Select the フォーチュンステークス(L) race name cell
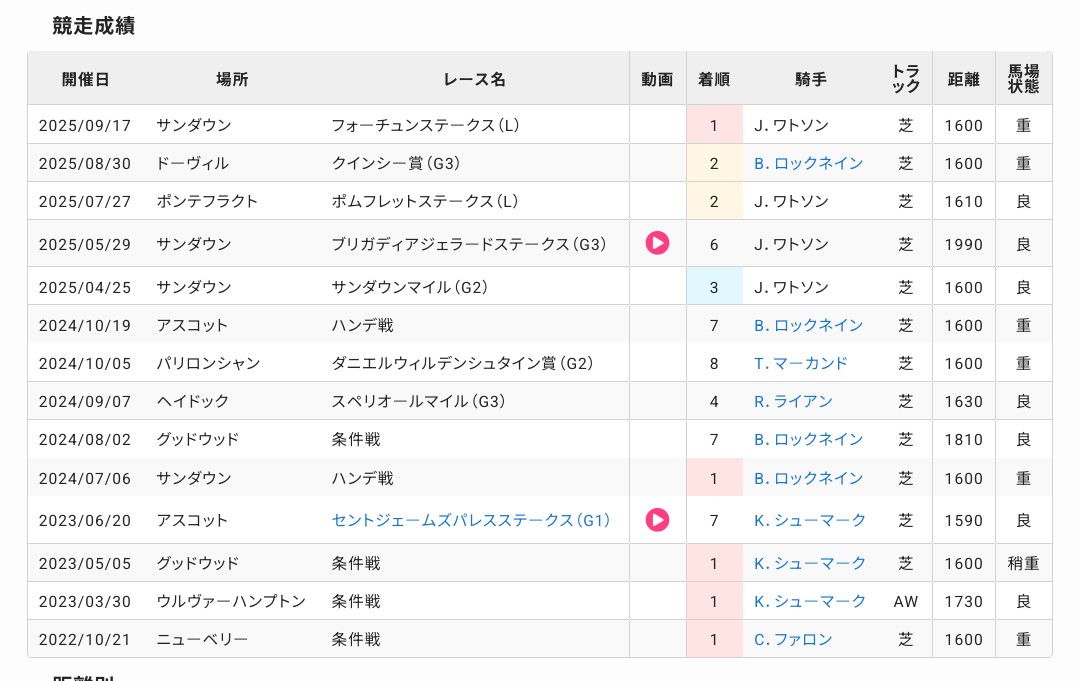Image resolution: width=1080 pixels, height=681 pixels. (x=425, y=125)
